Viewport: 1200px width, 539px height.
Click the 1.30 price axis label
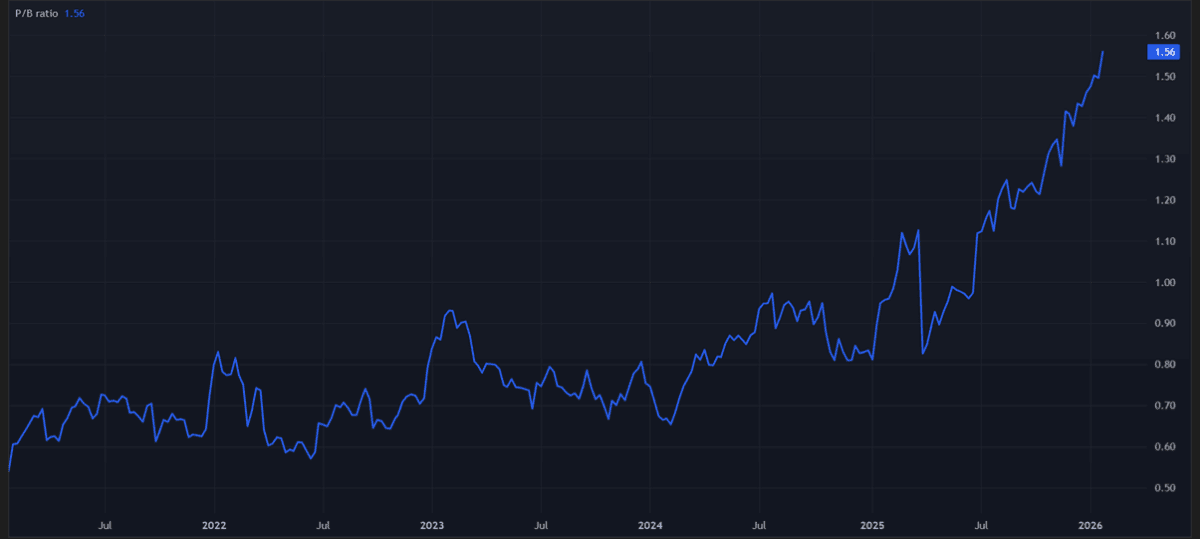[x=1164, y=159]
